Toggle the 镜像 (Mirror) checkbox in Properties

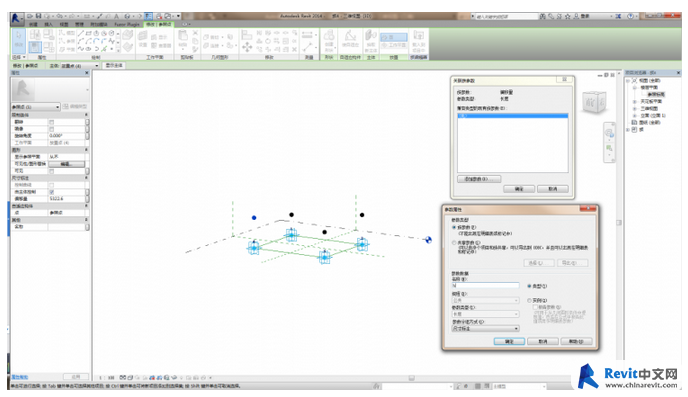pos(51,129)
